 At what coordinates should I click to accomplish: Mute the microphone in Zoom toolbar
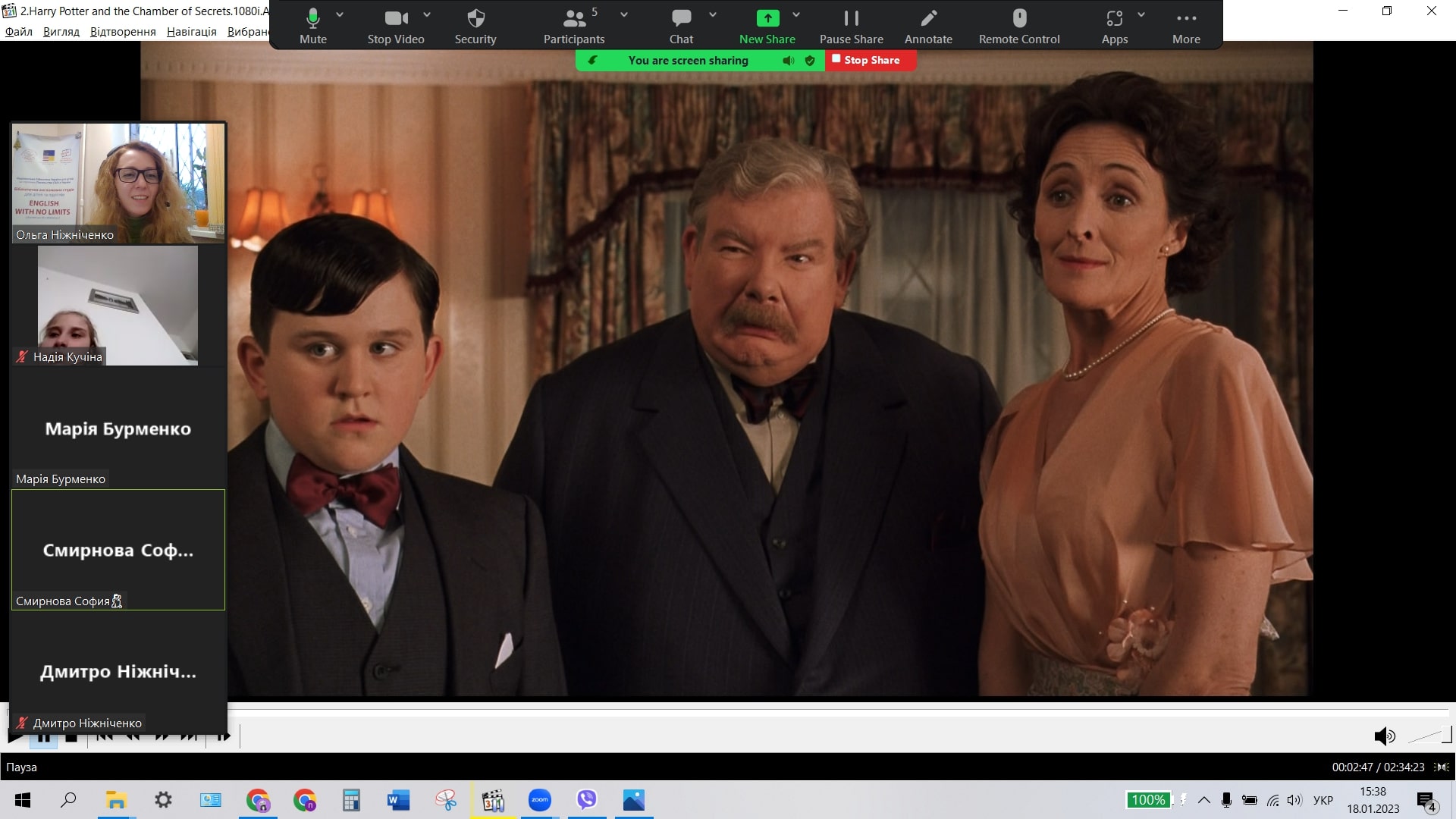(312, 27)
